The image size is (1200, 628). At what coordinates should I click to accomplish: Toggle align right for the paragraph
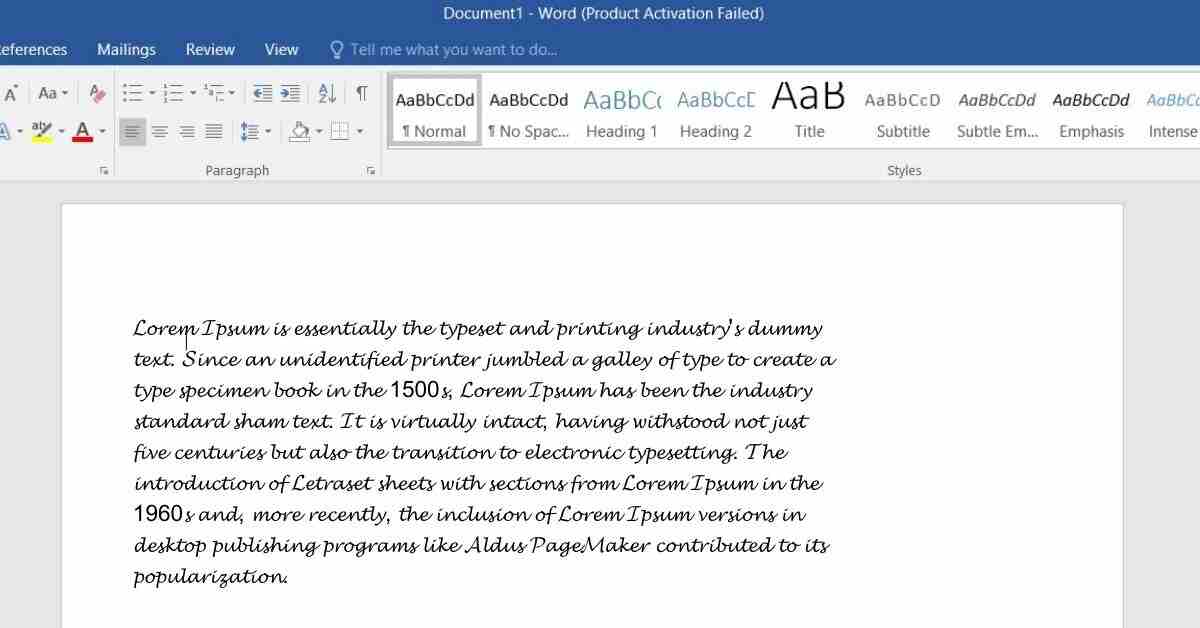187,131
